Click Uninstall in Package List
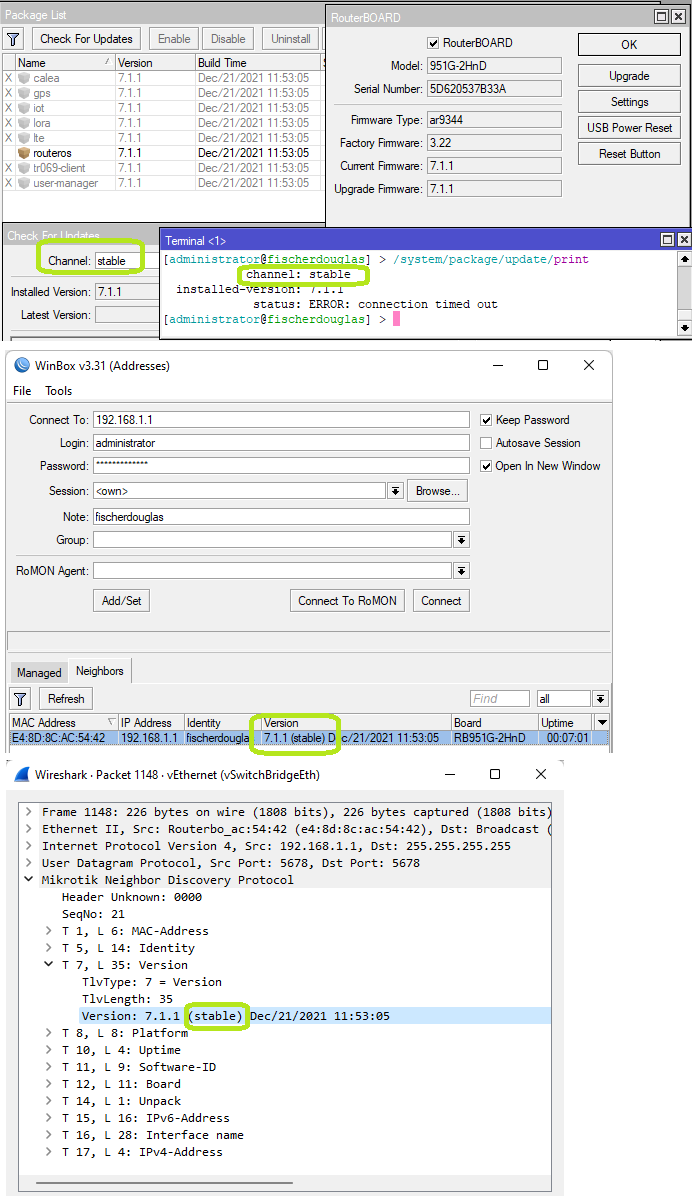The width and height of the screenshot is (692, 1202). pos(291,39)
